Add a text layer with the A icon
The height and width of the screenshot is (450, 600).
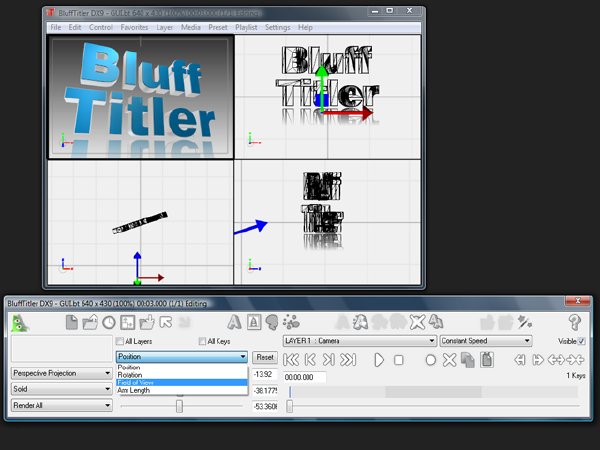(x=234, y=322)
